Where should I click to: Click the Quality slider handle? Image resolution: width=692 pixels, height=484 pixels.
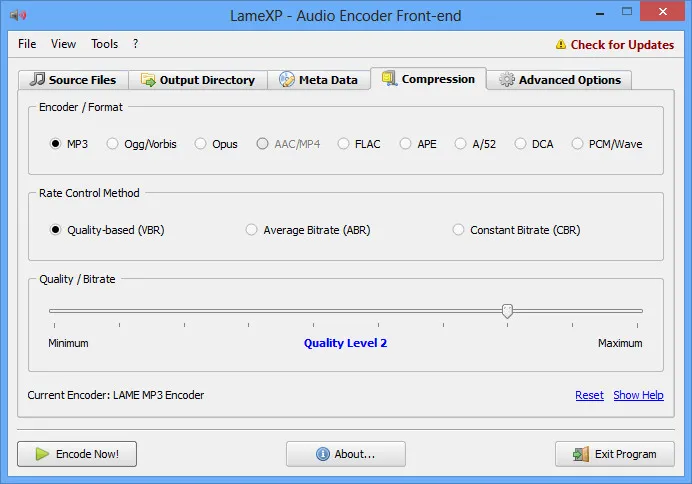point(507,311)
